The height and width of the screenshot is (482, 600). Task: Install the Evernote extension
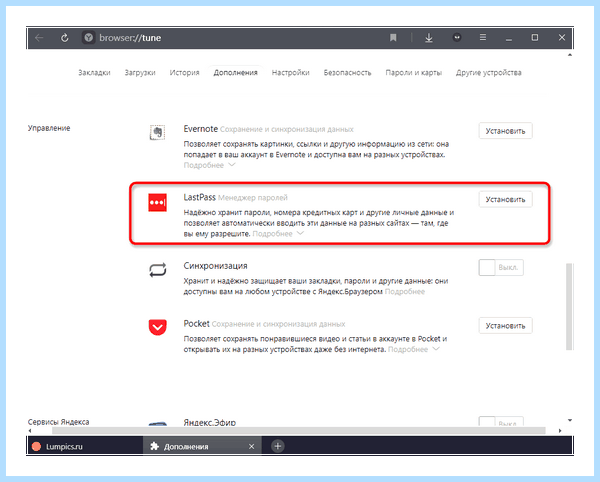[505, 131]
